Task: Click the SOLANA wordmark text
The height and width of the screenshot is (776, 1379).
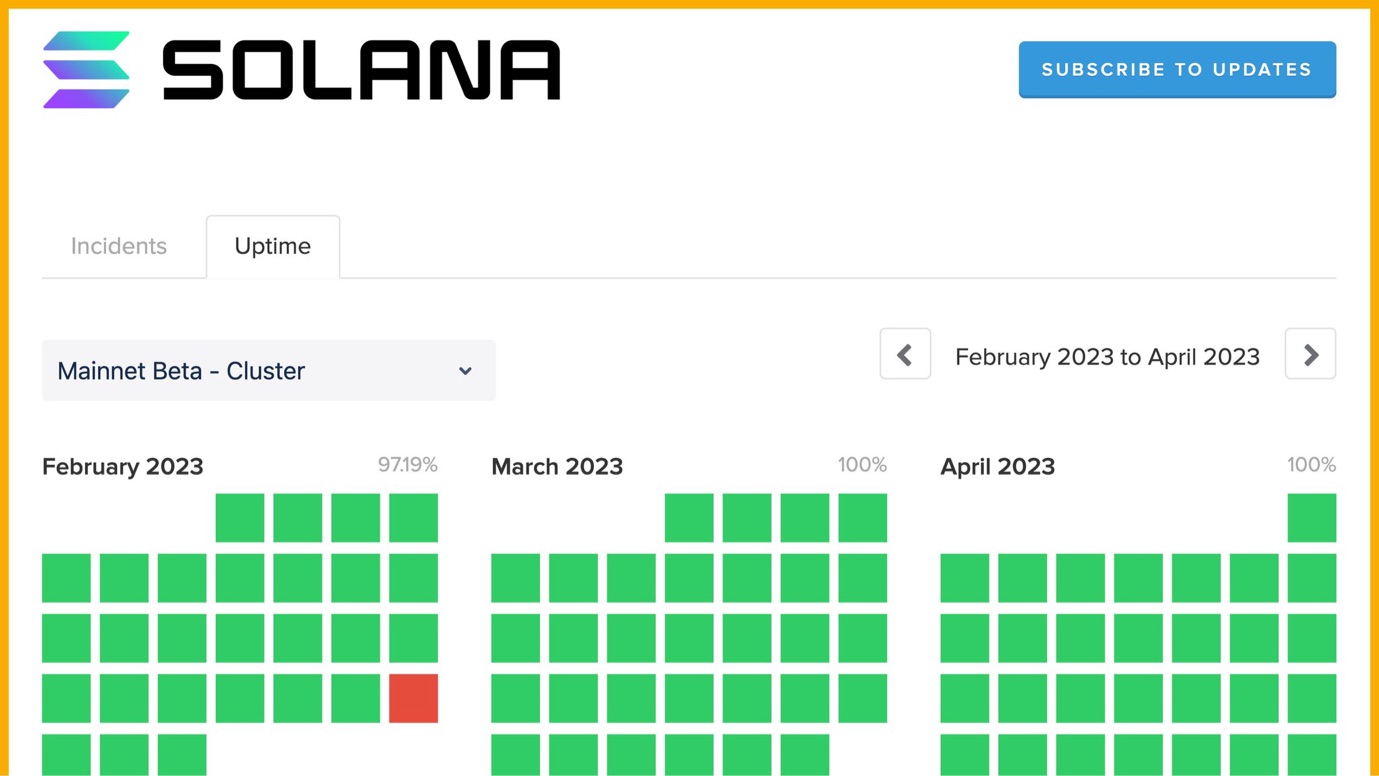Action: [361, 70]
